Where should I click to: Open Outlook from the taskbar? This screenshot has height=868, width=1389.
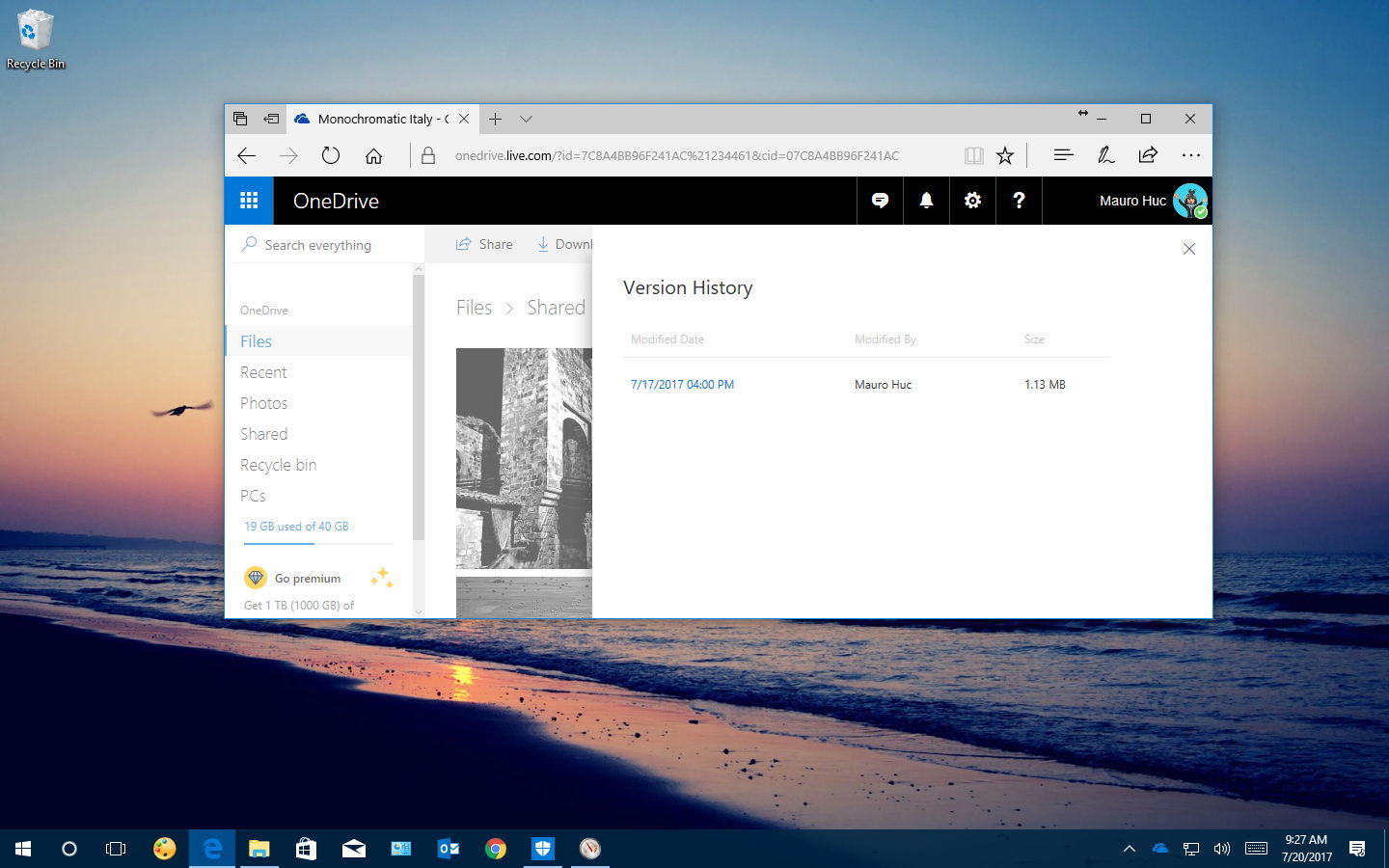click(x=449, y=849)
